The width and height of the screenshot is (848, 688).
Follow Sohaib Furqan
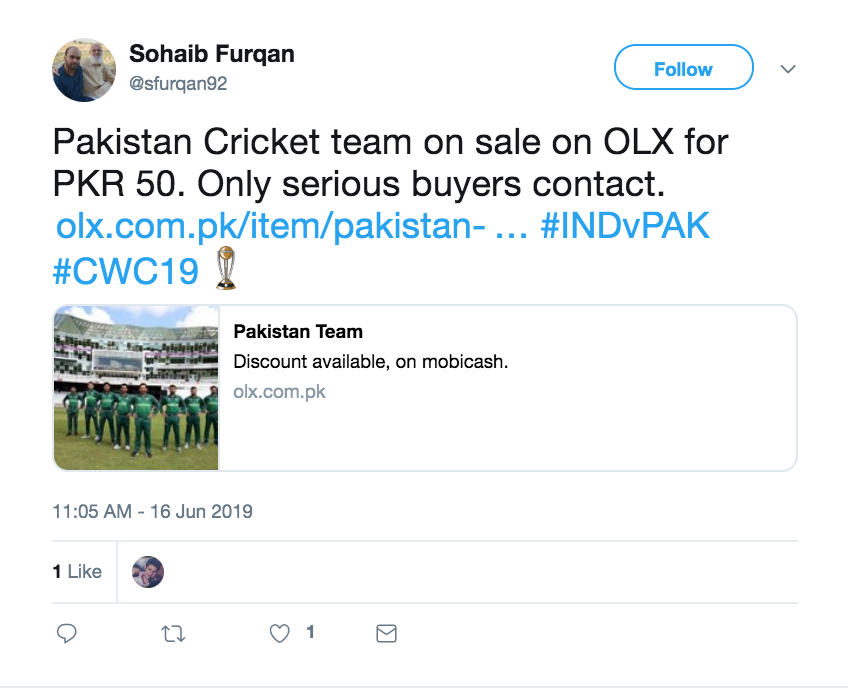point(683,69)
